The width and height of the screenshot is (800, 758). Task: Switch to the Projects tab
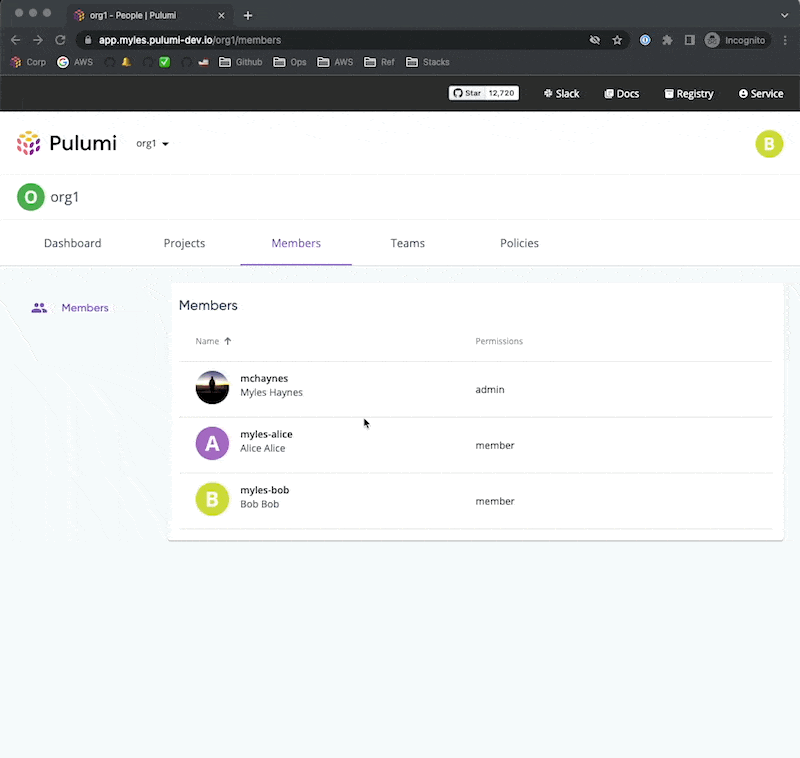184,243
